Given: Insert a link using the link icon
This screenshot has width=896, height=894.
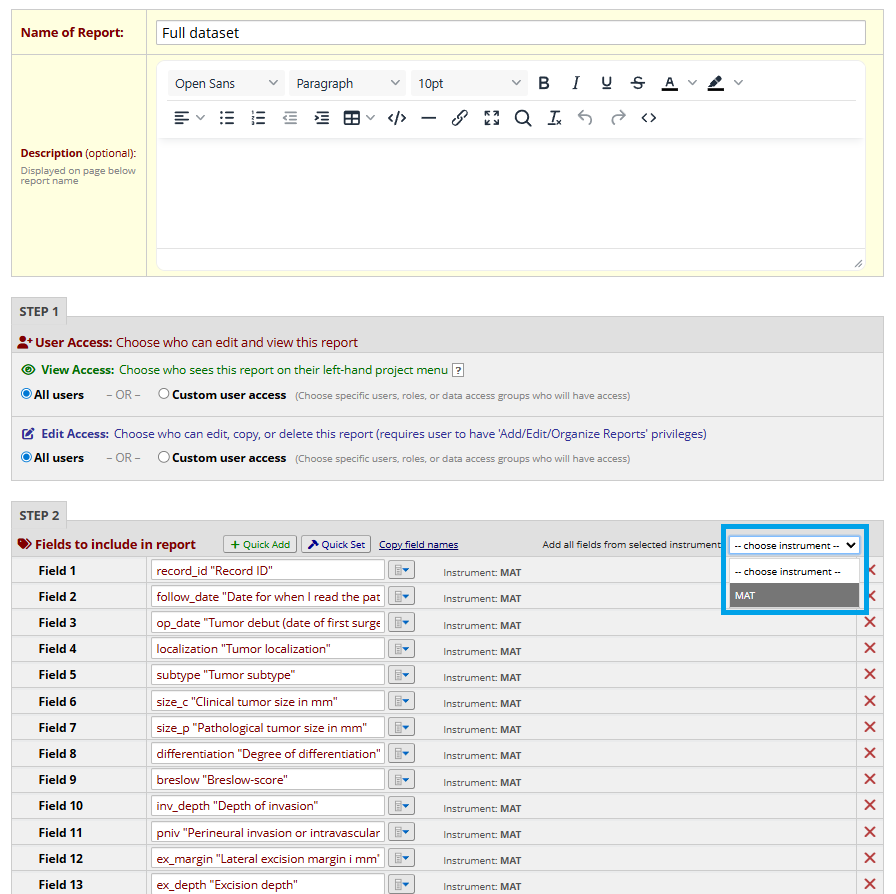Looking at the screenshot, I should point(460,118).
